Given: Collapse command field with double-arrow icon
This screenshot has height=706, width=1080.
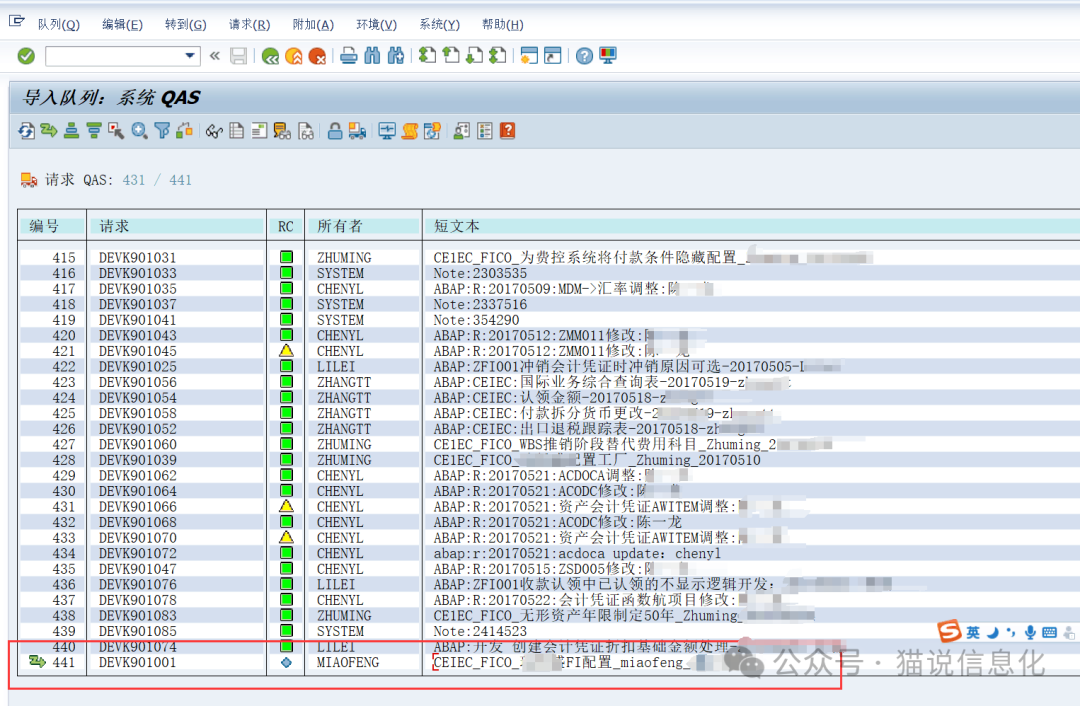Looking at the screenshot, I should coord(214,56).
